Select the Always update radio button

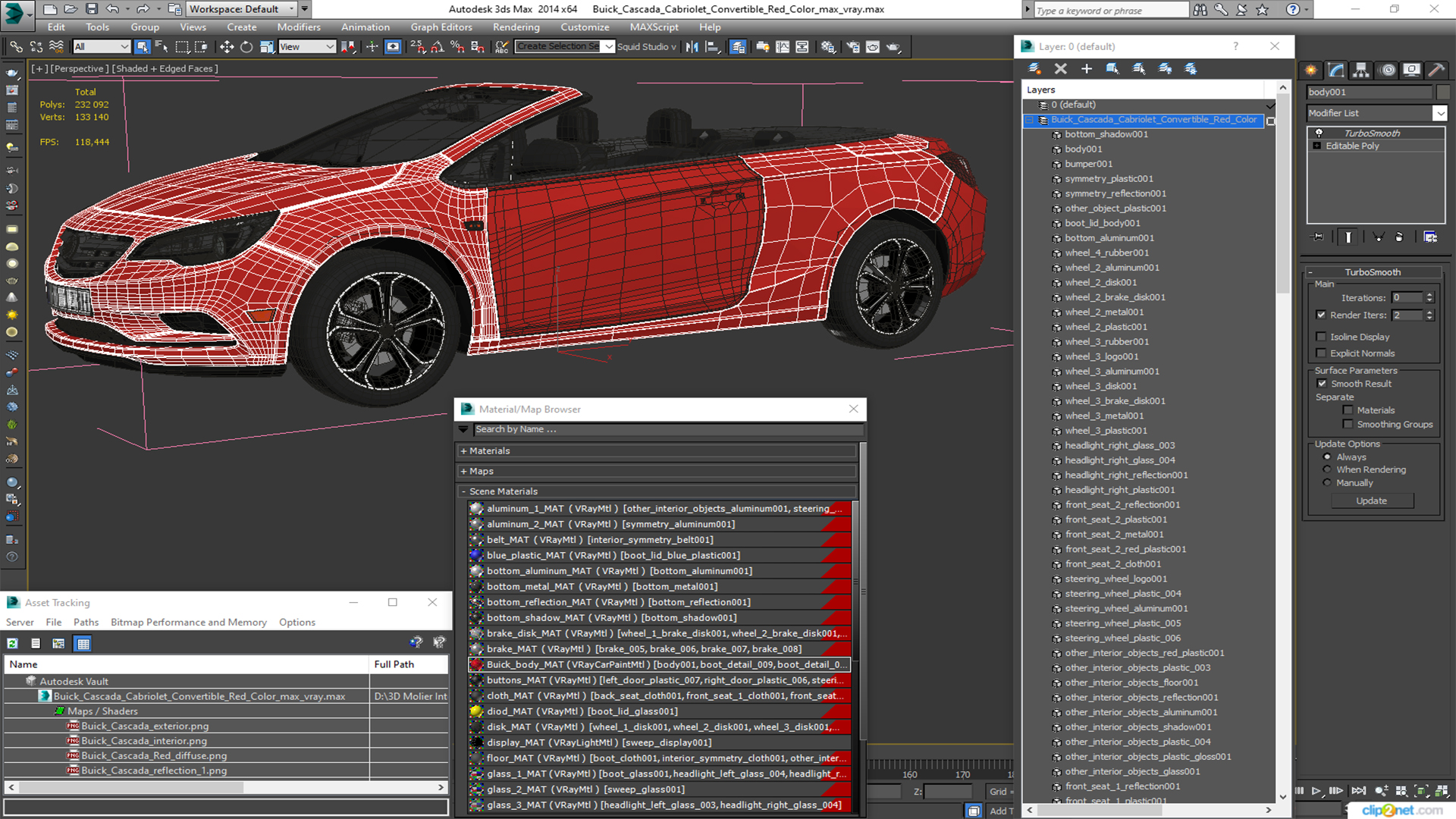click(1327, 457)
